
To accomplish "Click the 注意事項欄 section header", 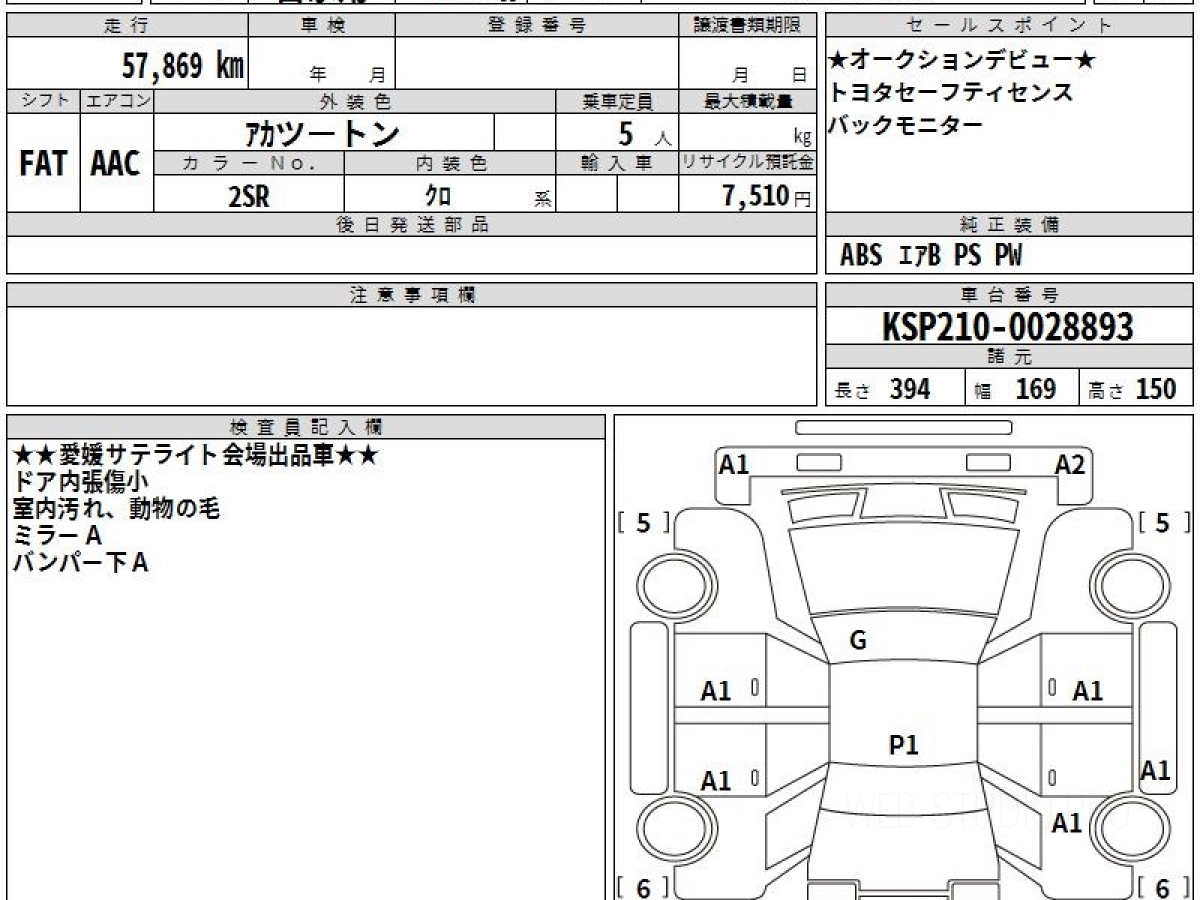I will click(x=412, y=295).
